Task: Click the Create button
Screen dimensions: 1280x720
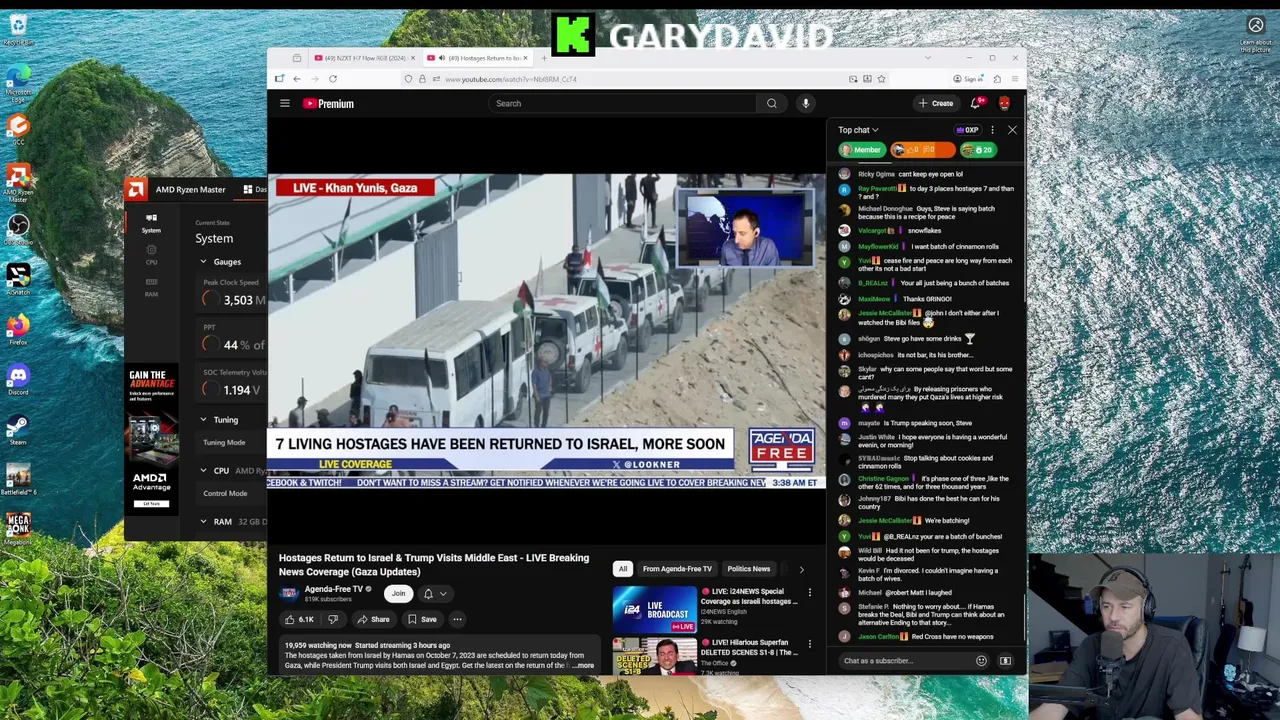Action: 936,103
